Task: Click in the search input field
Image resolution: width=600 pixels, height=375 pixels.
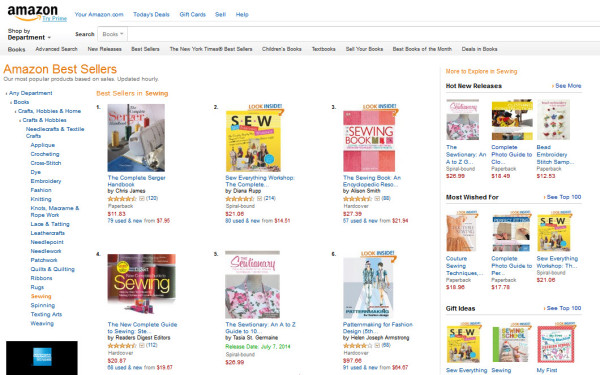Action: [364, 34]
